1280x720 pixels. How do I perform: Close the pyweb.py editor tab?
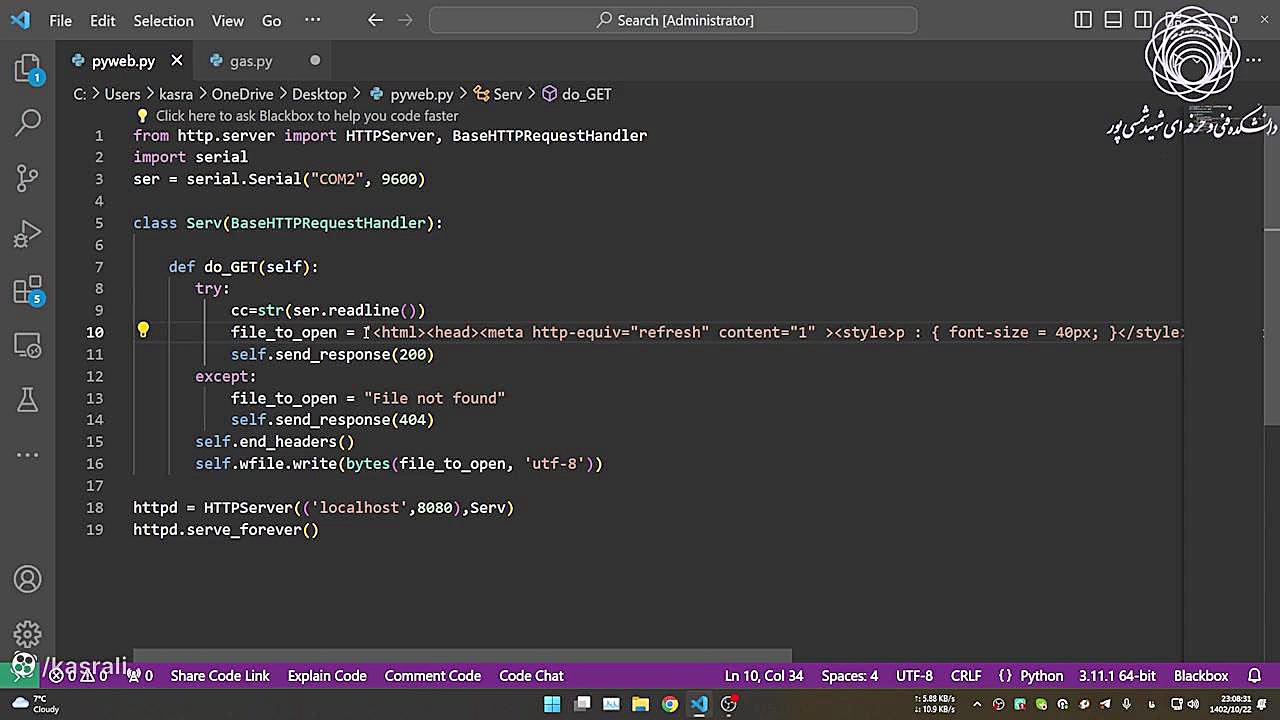coord(177,61)
